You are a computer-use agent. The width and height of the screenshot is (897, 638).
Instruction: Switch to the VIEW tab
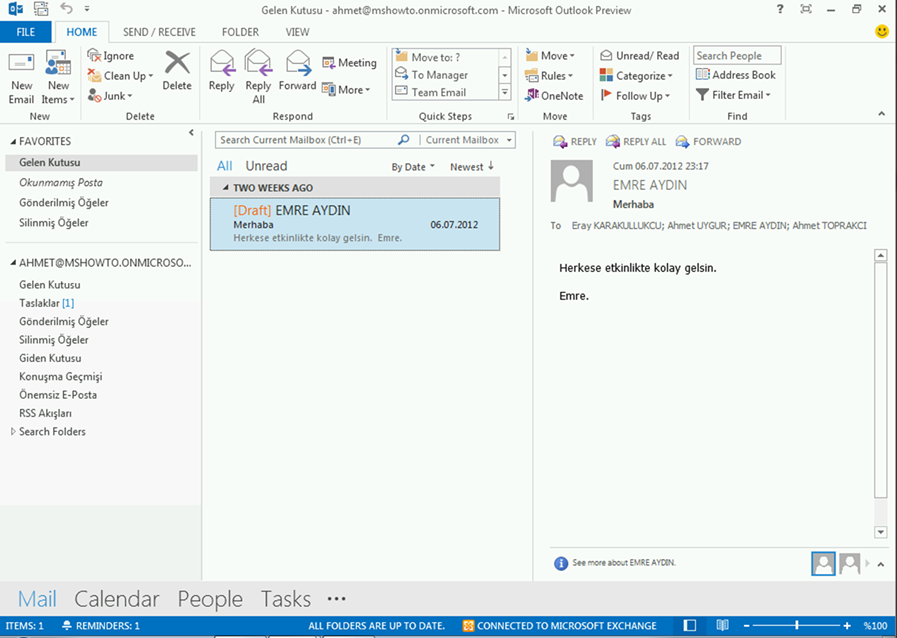point(297,32)
